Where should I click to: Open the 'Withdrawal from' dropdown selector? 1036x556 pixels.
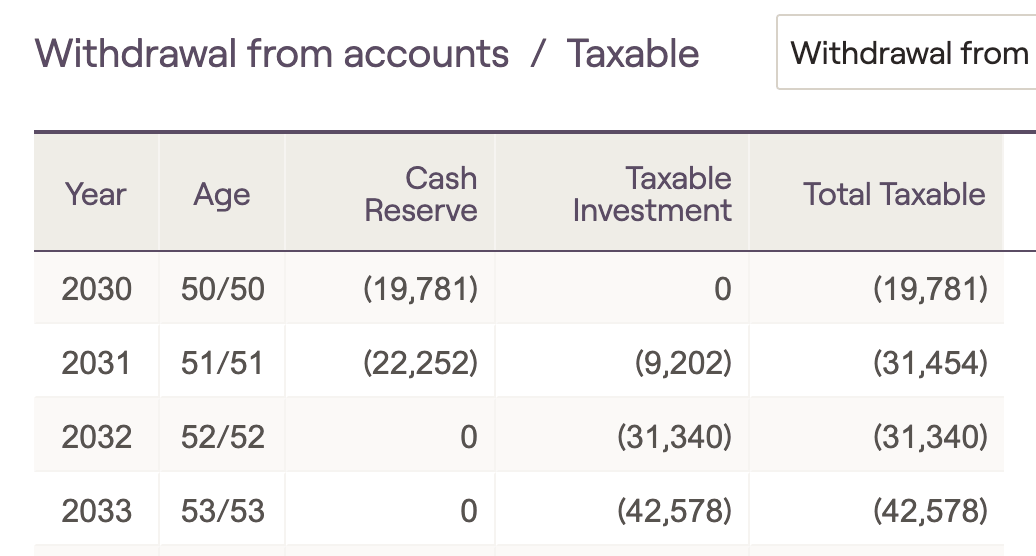906,52
